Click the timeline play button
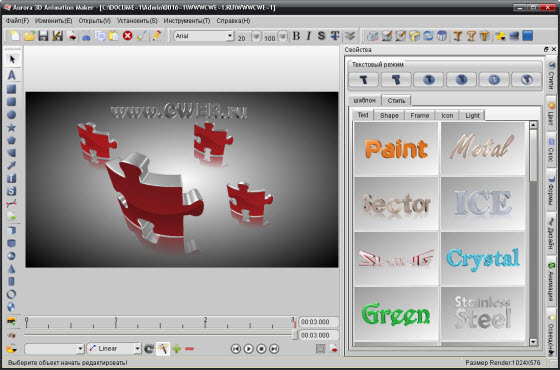560x370 pixels. coord(249,349)
